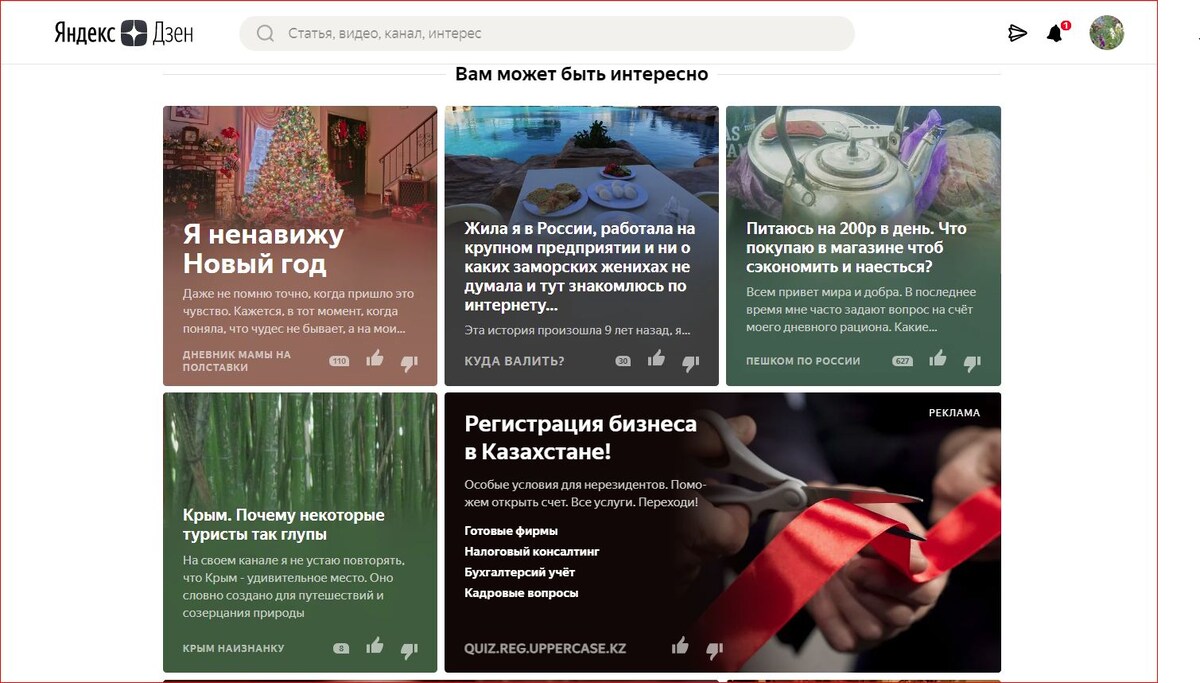
Task: Open your profile avatar
Action: tap(1105, 32)
